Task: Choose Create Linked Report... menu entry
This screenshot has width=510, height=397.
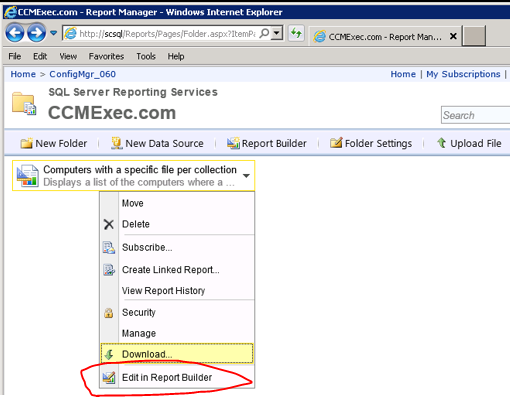Action: pyautogui.click(x=171, y=270)
